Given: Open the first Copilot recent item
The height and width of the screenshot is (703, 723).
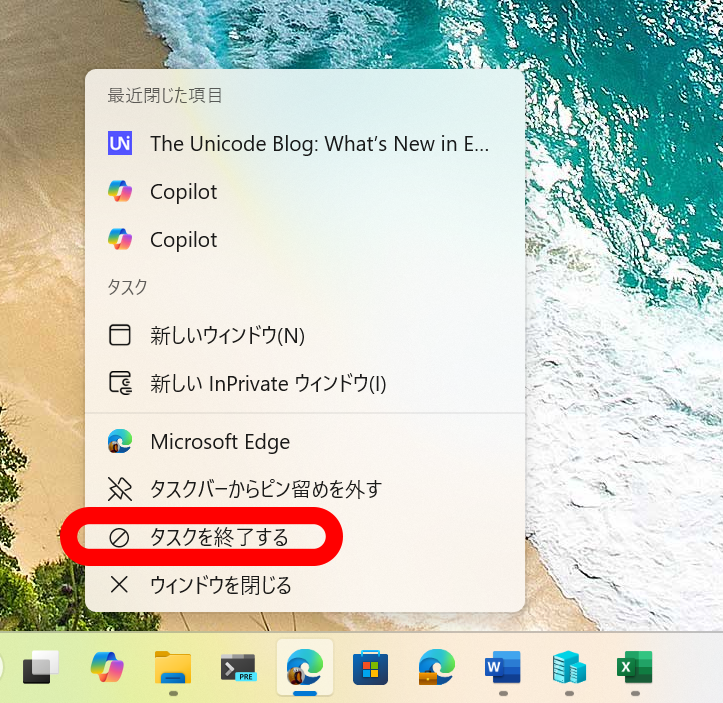Looking at the screenshot, I should click(305, 191).
